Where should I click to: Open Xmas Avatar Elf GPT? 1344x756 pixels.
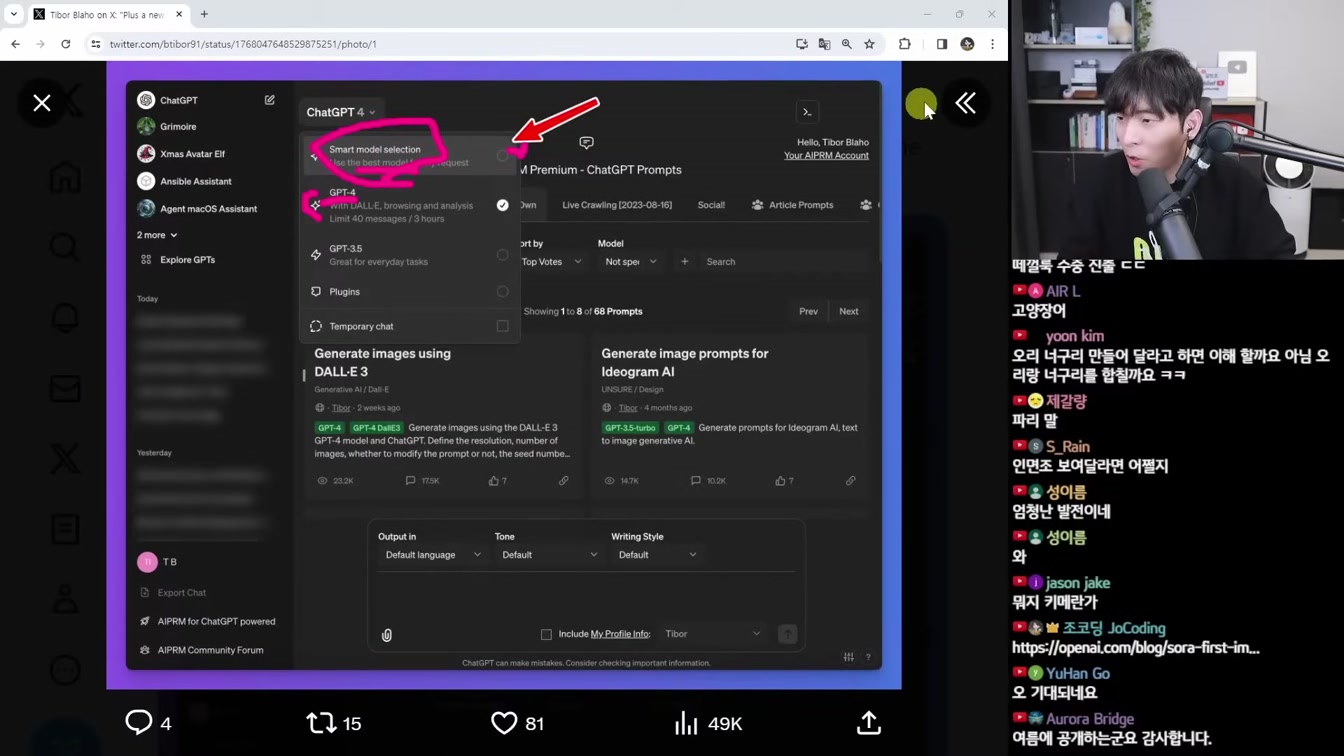tap(192, 154)
